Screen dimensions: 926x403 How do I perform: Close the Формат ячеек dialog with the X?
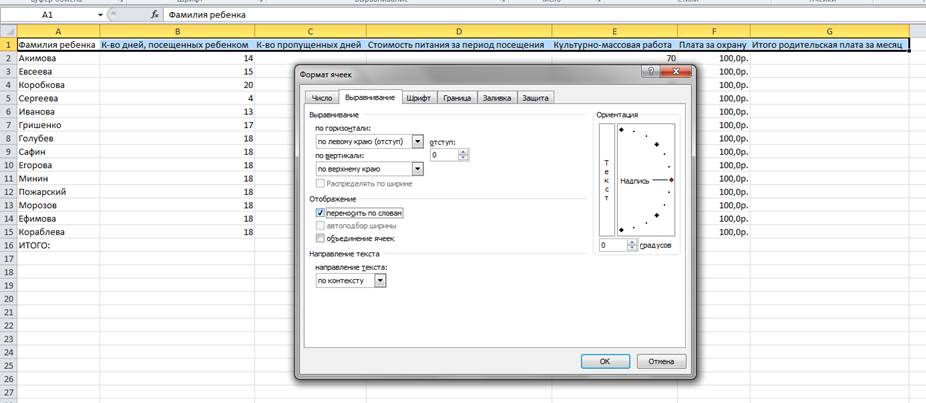674,71
